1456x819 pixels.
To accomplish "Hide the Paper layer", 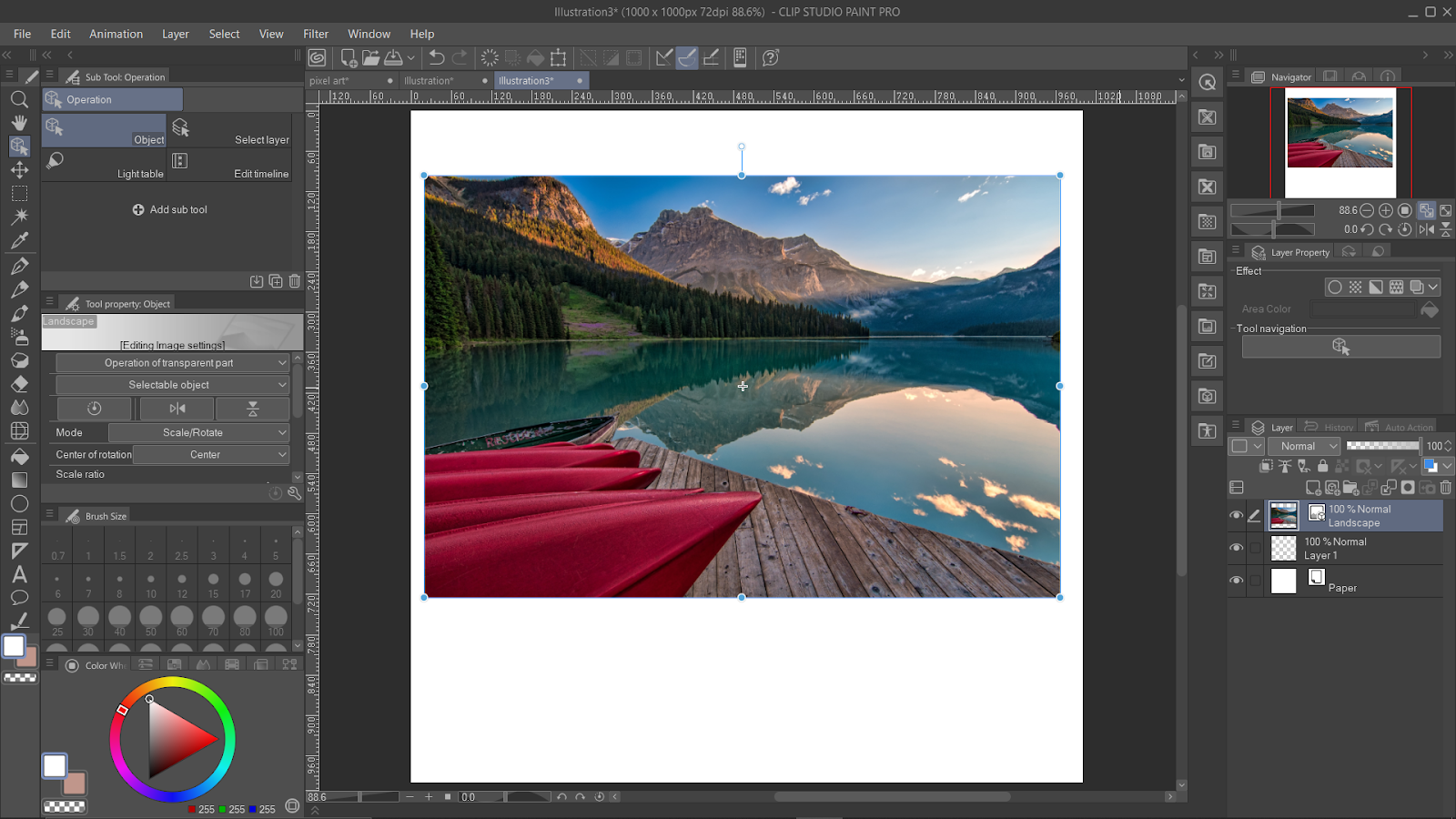I will pyautogui.click(x=1236, y=581).
